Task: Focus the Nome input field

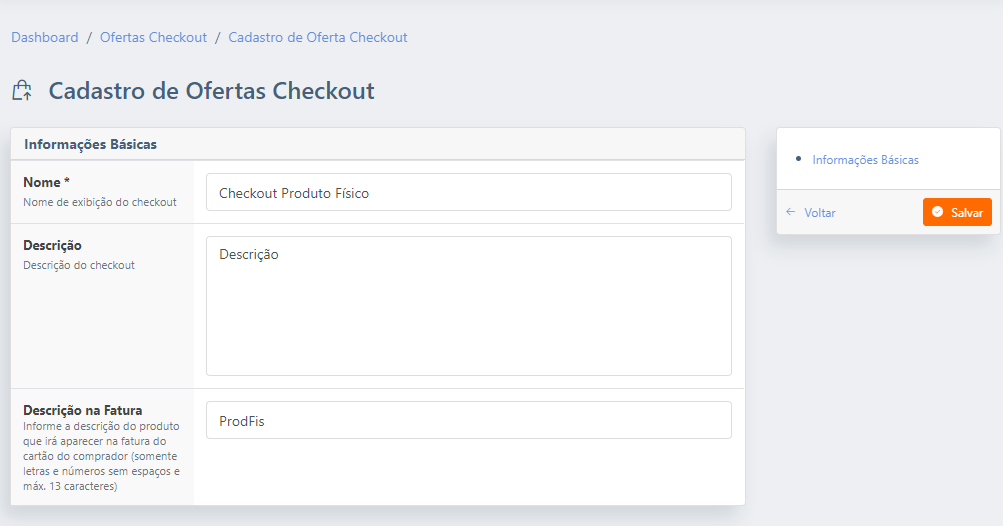Action: pos(468,193)
